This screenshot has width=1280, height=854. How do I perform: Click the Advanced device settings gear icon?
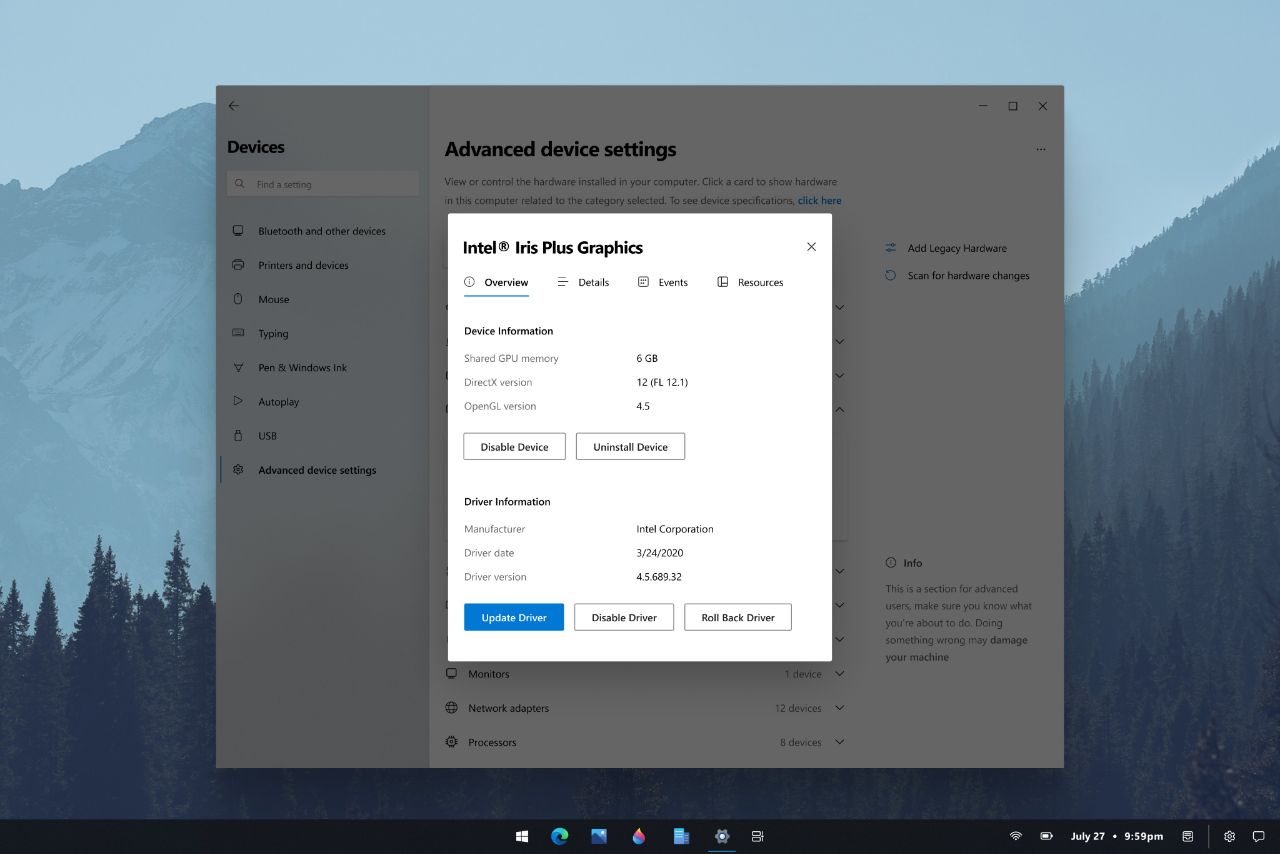pos(238,469)
